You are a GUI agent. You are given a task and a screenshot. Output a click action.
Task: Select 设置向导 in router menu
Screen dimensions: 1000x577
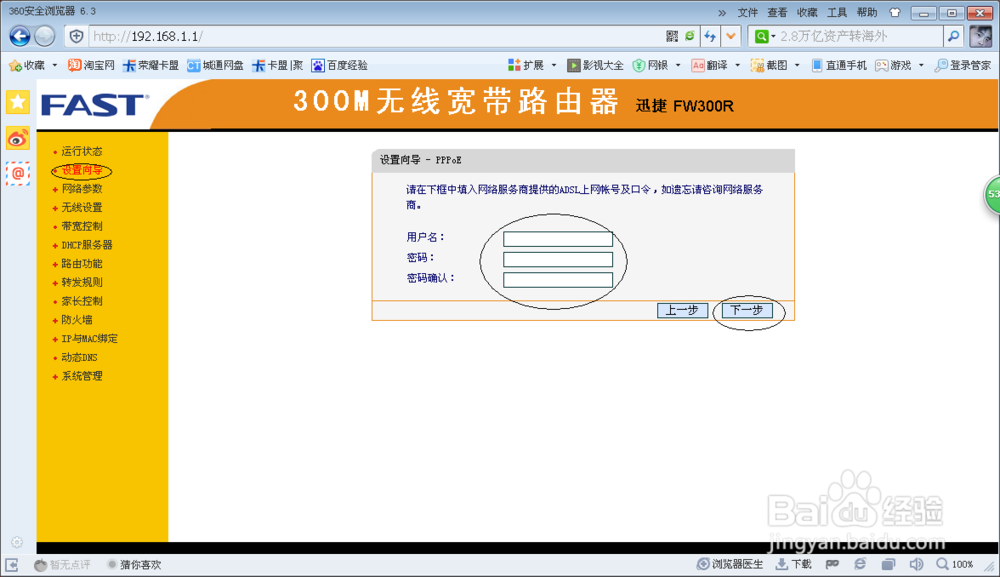tap(82, 170)
